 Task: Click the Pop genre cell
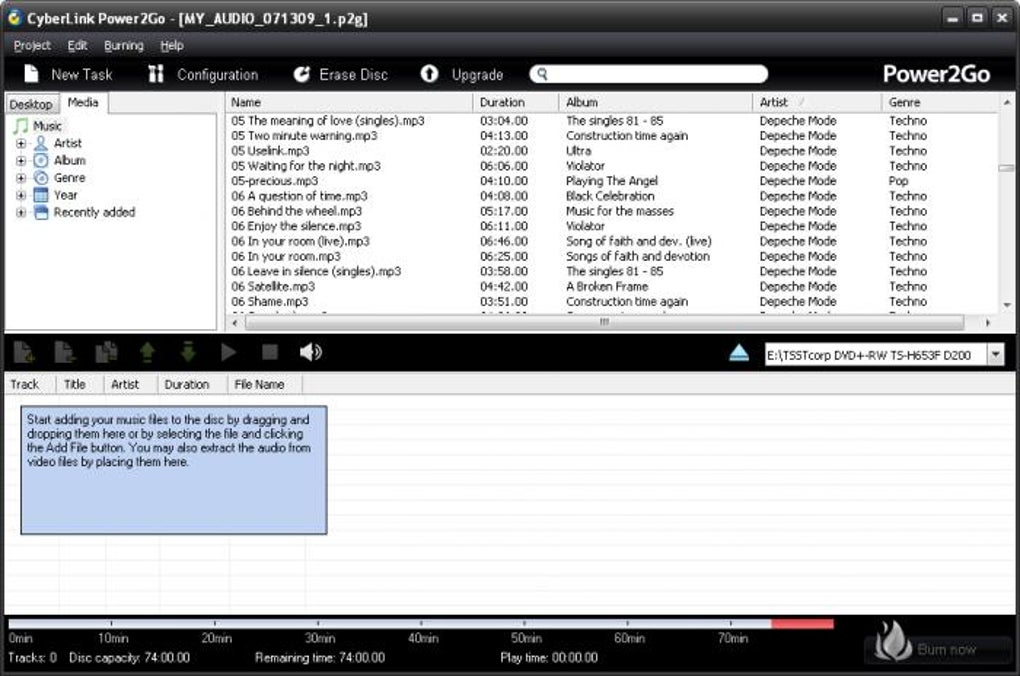tap(898, 181)
